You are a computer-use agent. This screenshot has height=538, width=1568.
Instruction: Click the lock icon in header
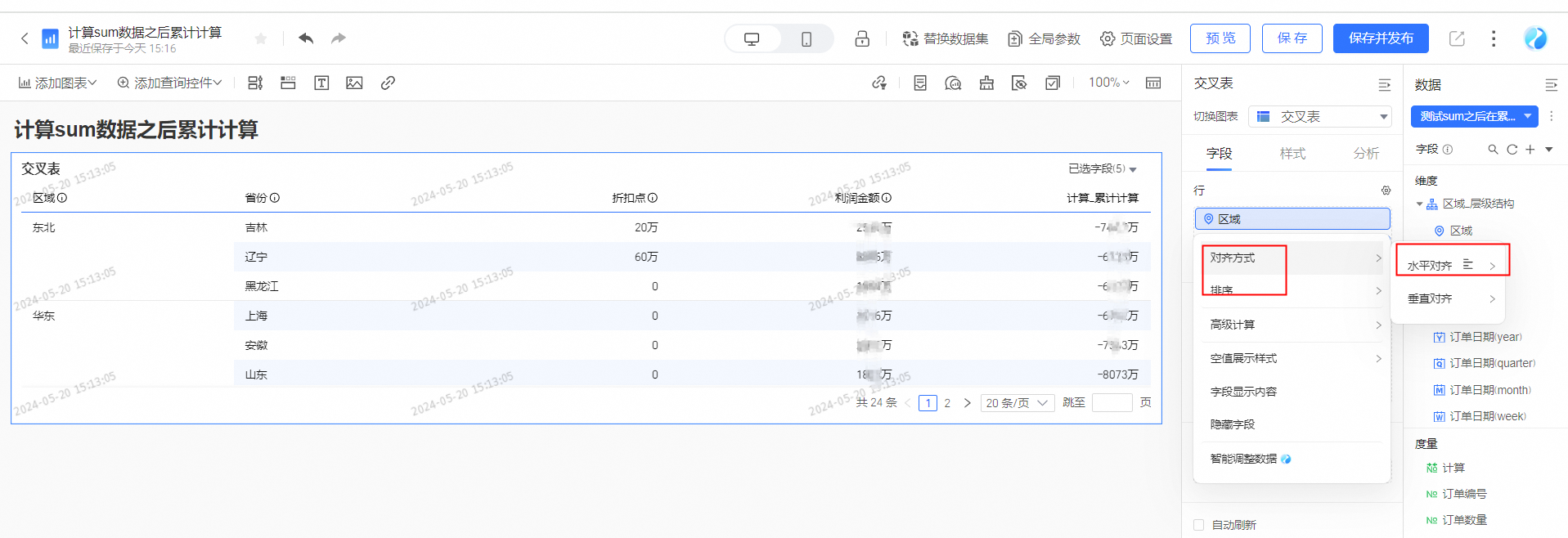[862, 39]
